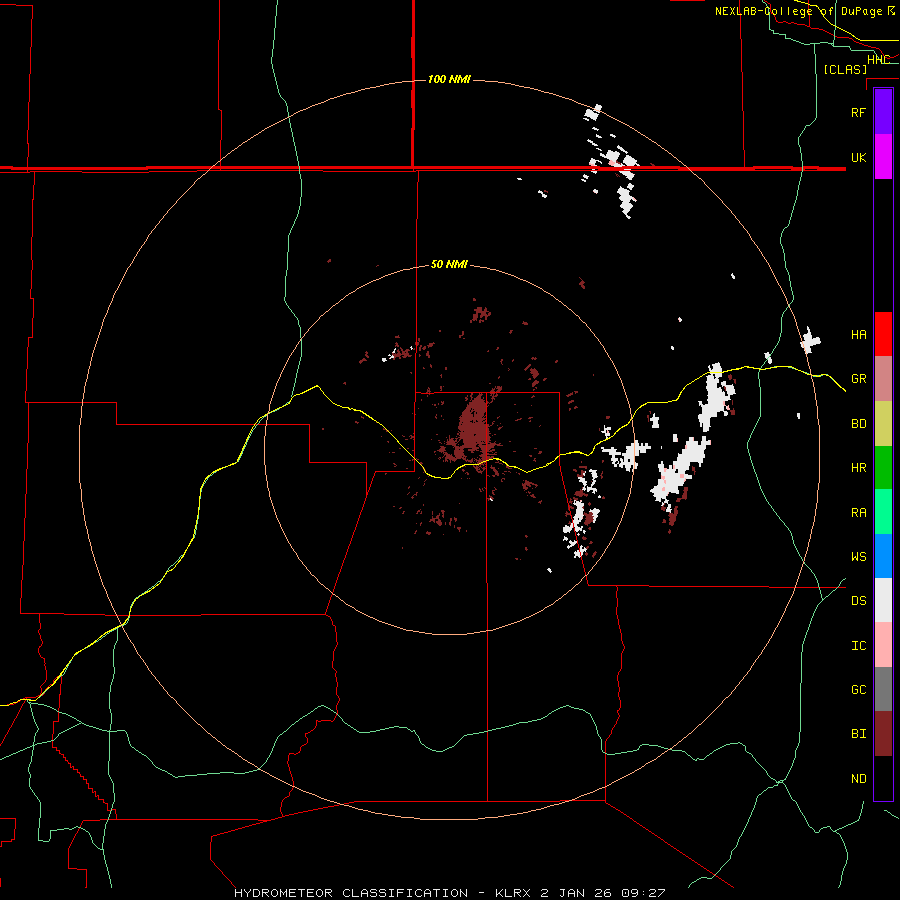Click the GC legend label
This screenshot has height=900, width=900.
[x=858, y=690]
